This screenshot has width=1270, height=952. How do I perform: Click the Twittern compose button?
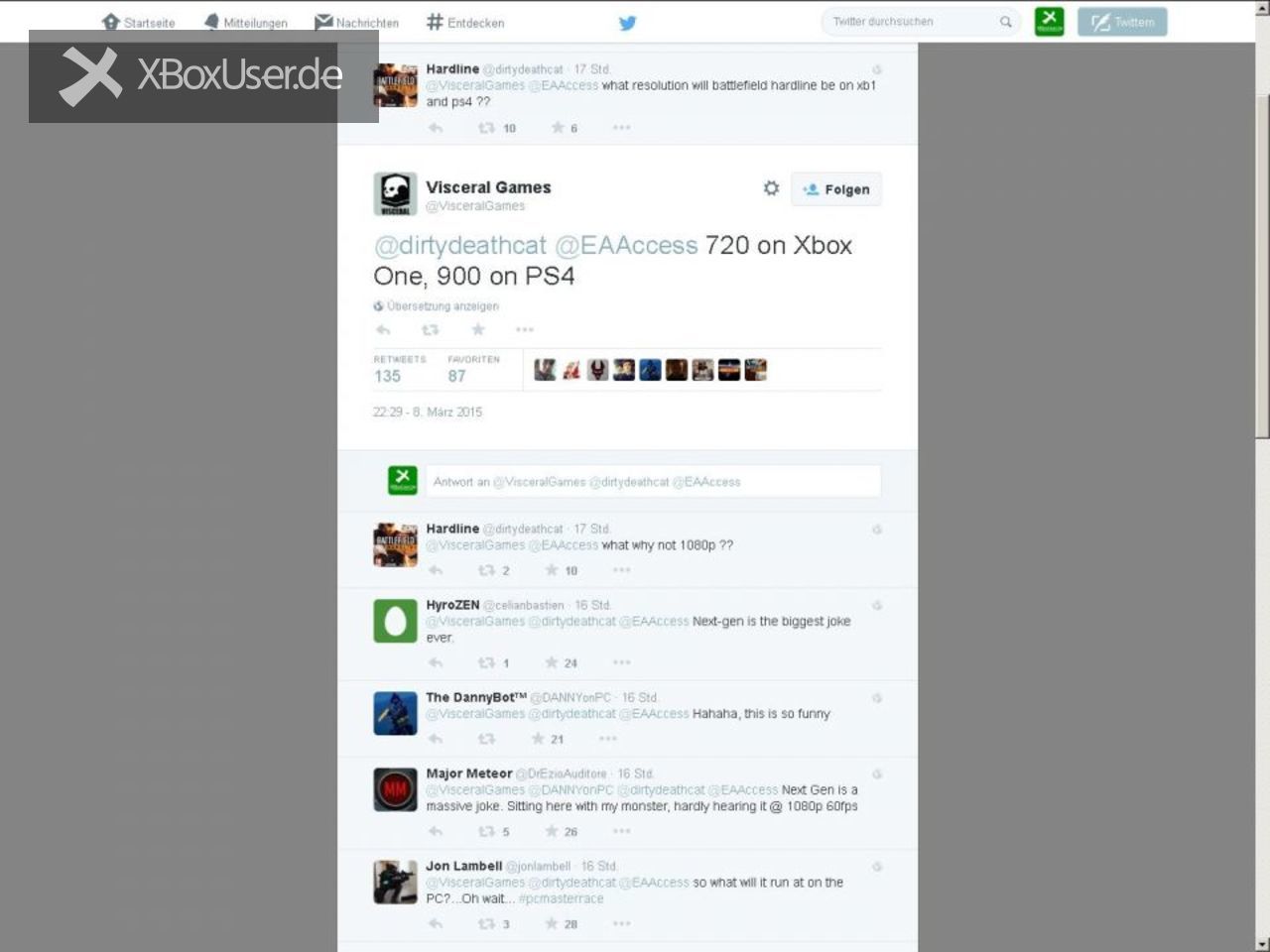[1122, 22]
